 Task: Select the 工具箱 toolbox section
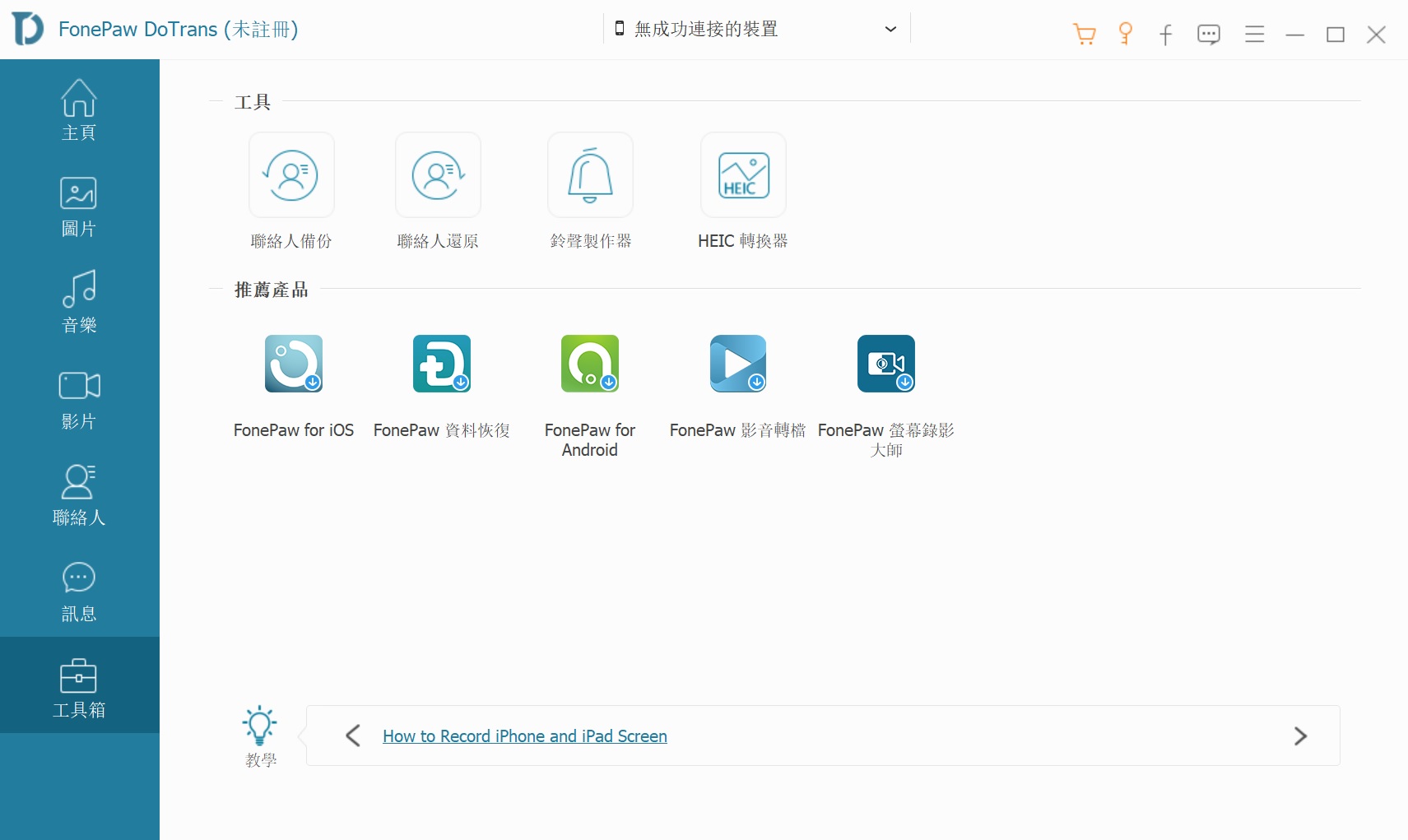[x=79, y=685]
